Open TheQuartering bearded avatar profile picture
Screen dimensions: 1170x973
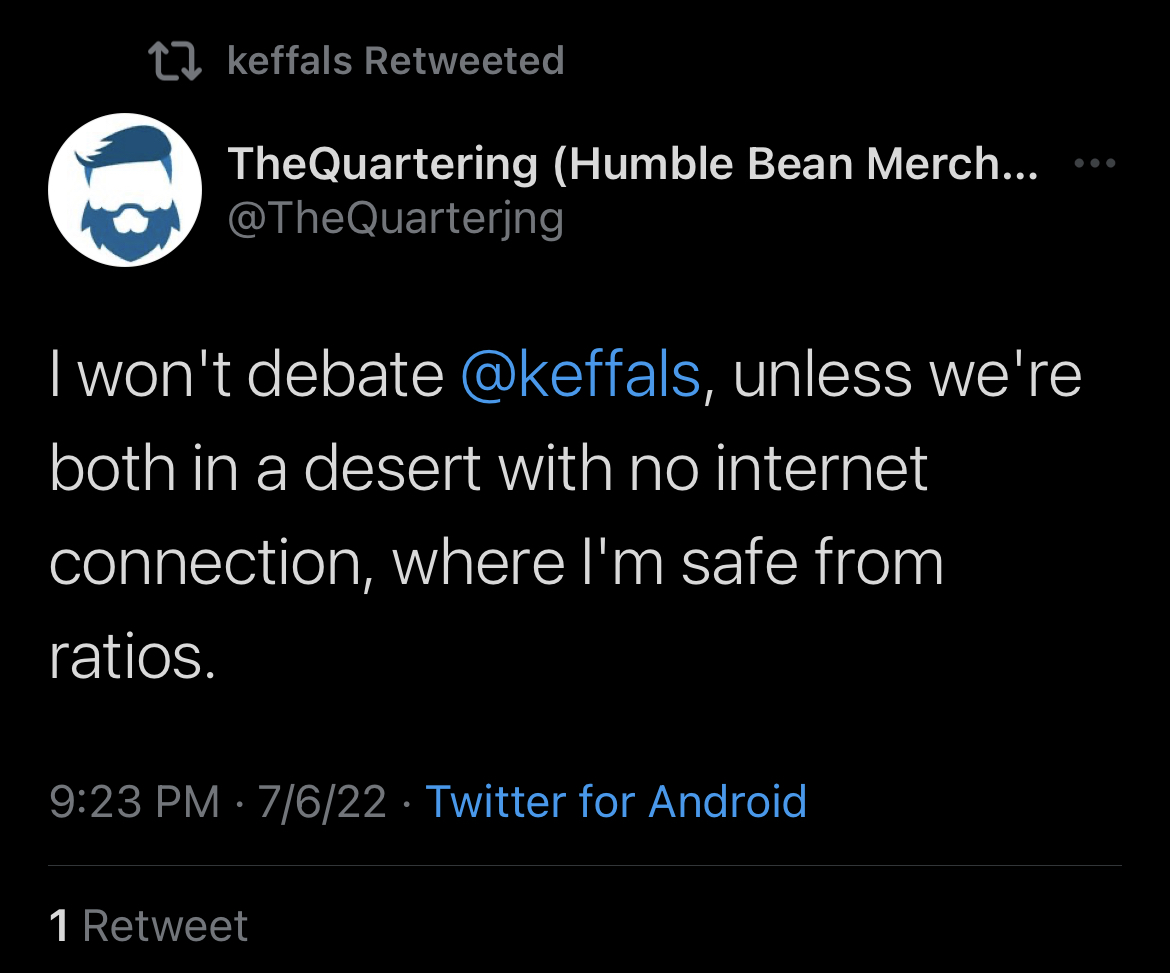(125, 190)
